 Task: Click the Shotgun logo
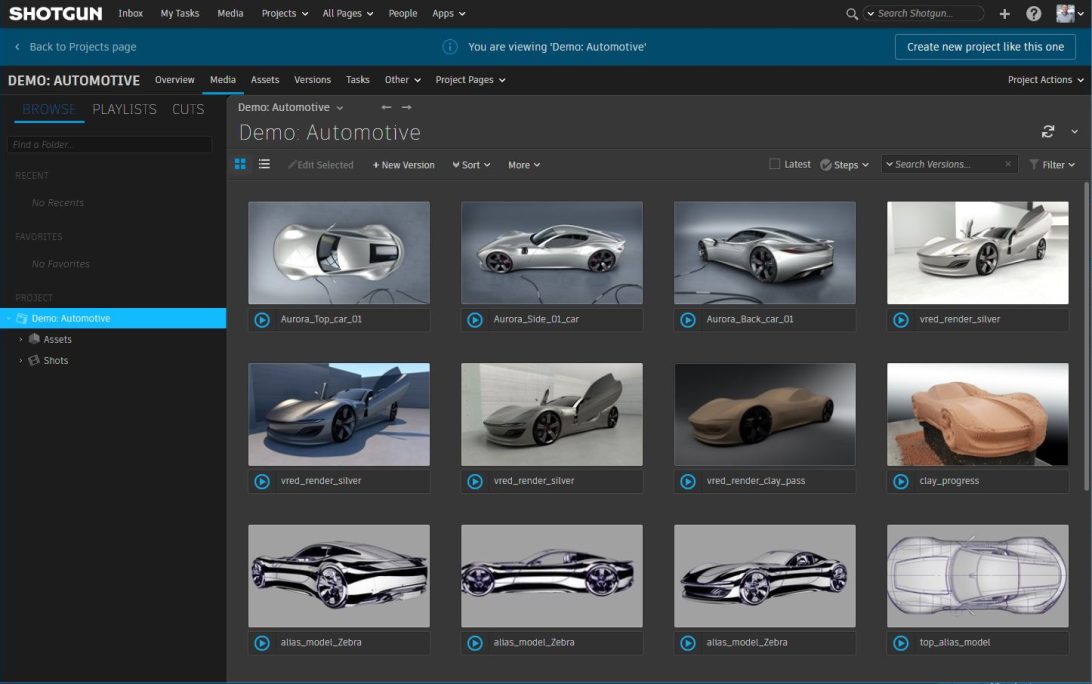(53, 13)
